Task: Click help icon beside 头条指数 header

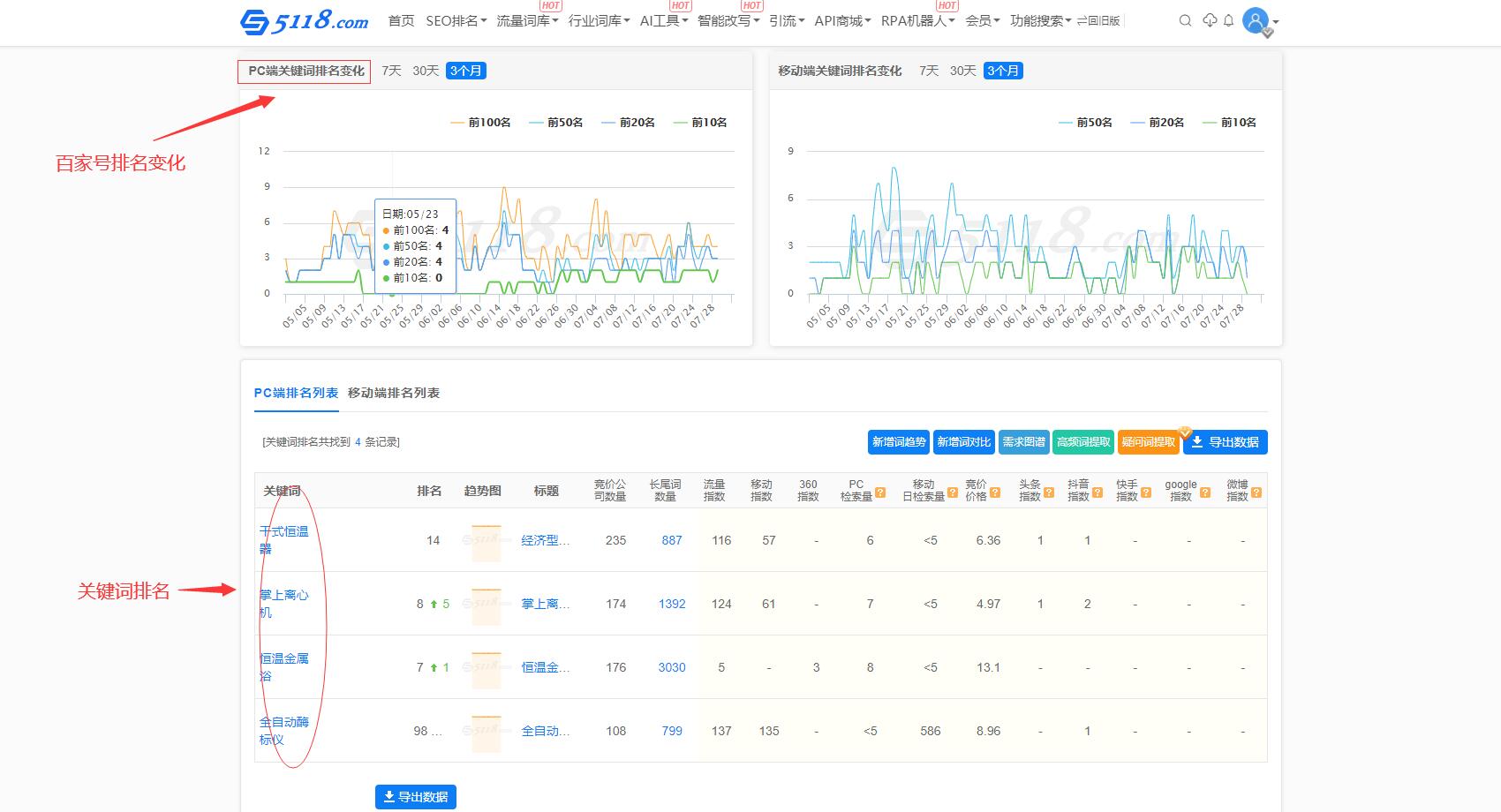Action: (1049, 494)
